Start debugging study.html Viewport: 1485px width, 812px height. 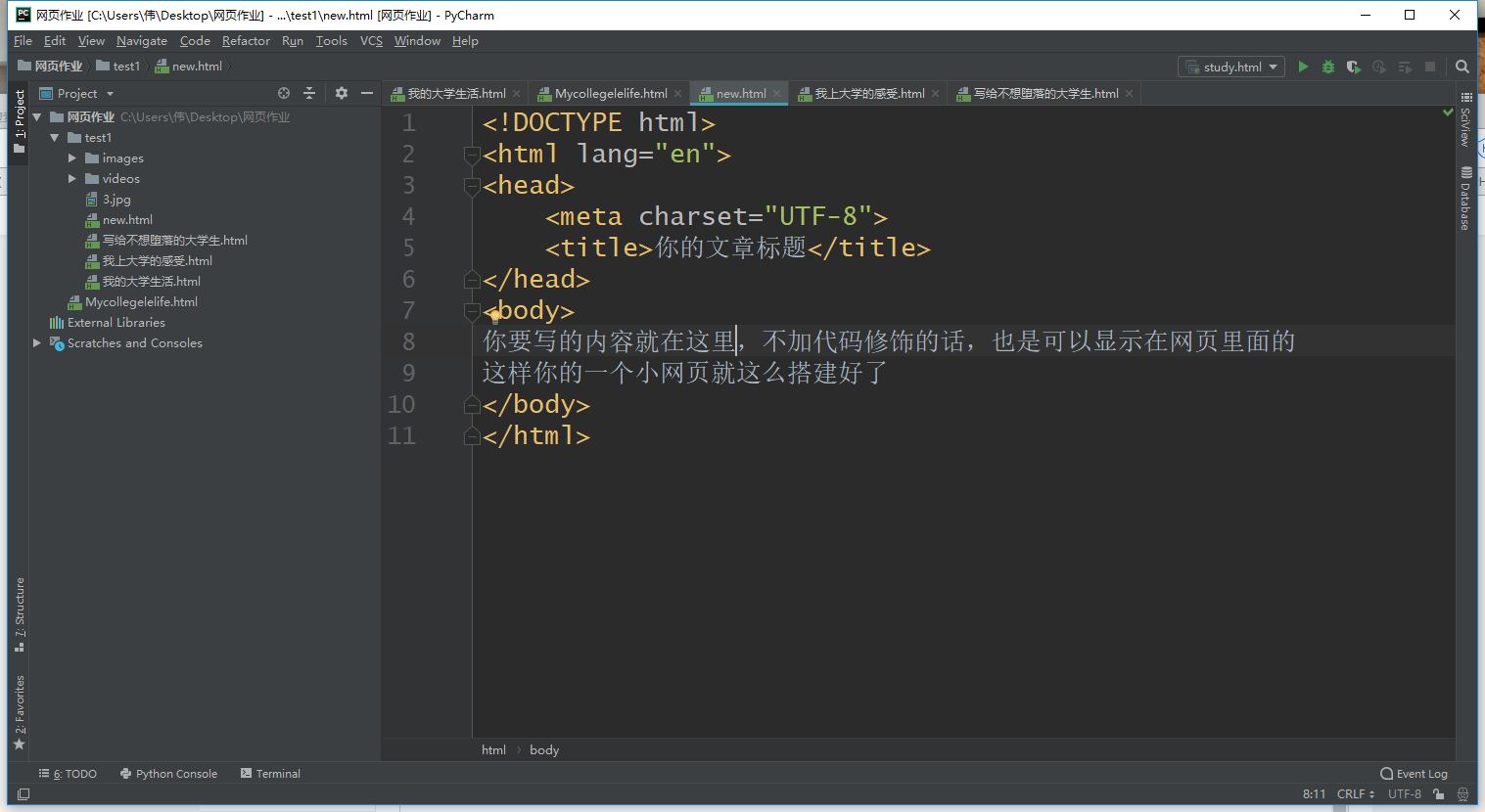1327,67
